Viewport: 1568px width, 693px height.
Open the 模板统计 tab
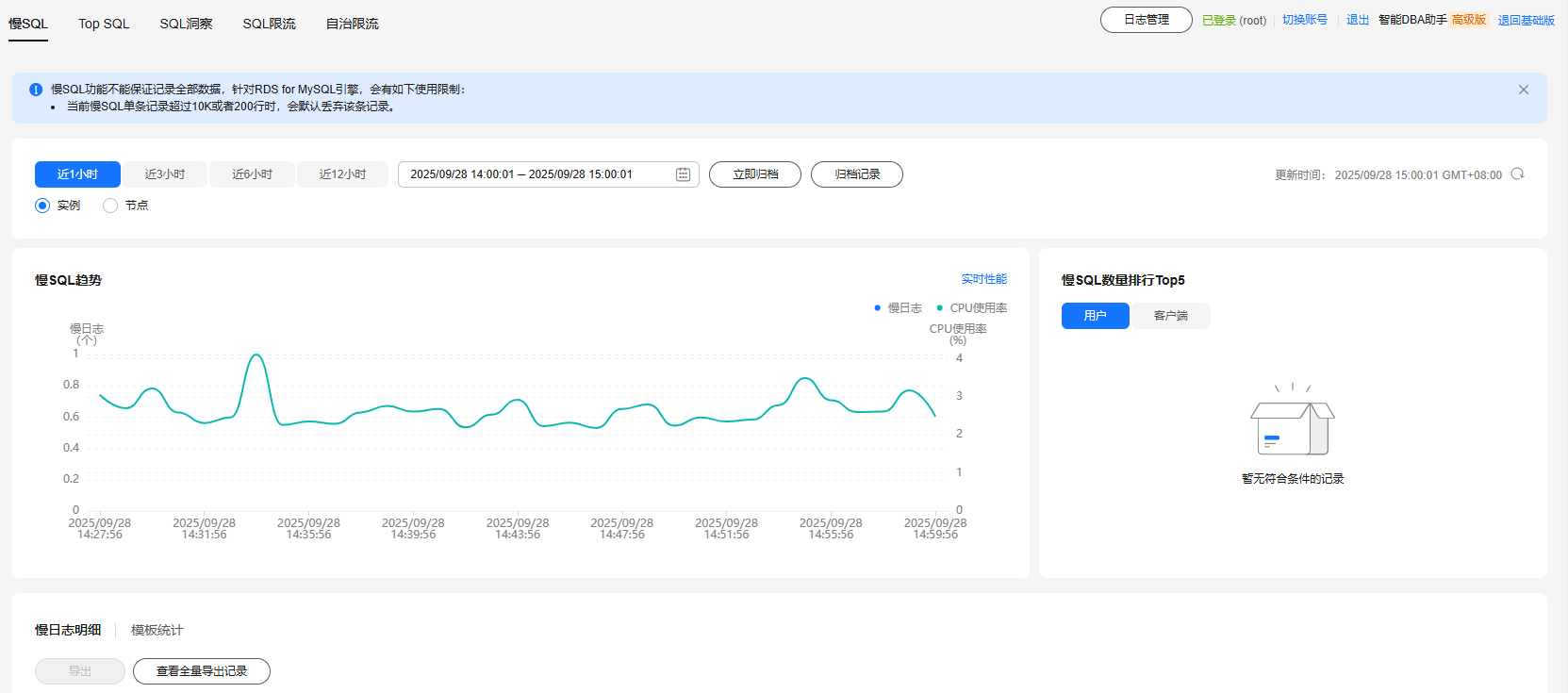[157, 630]
